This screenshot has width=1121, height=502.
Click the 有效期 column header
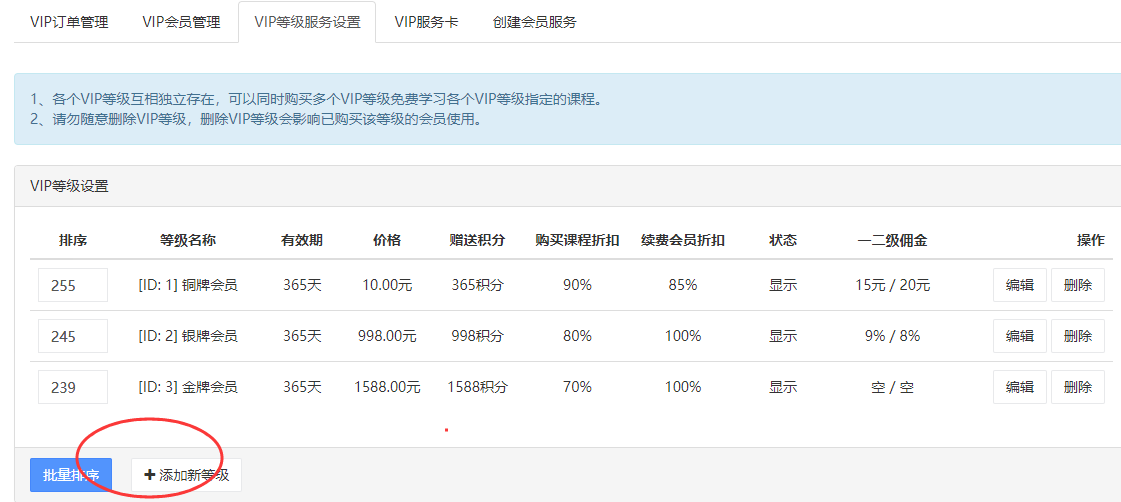302,240
